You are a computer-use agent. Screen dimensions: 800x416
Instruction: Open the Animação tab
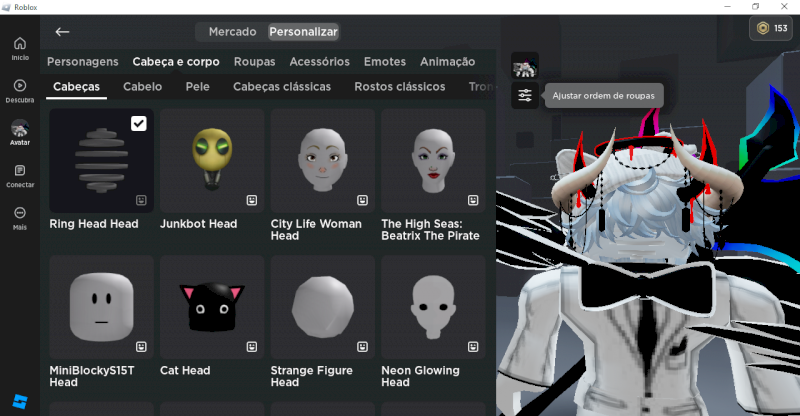[447, 62]
